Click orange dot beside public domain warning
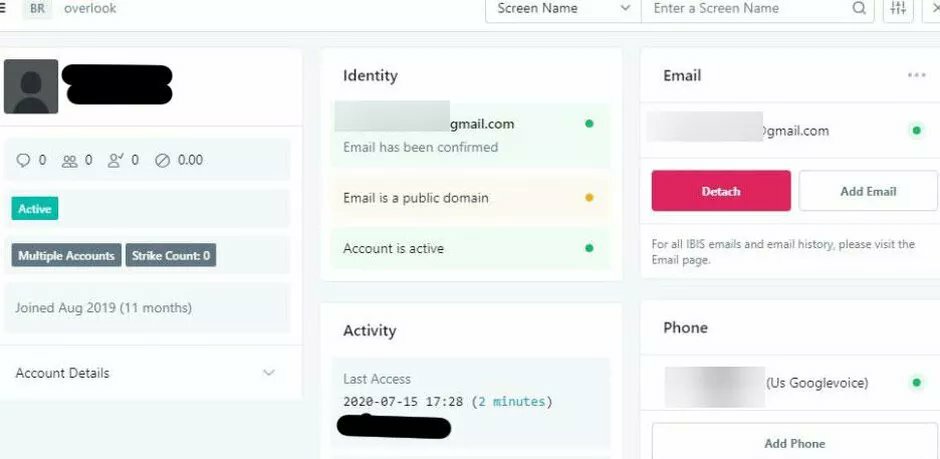The height and width of the screenshot is (459, 940). point(589,198)
